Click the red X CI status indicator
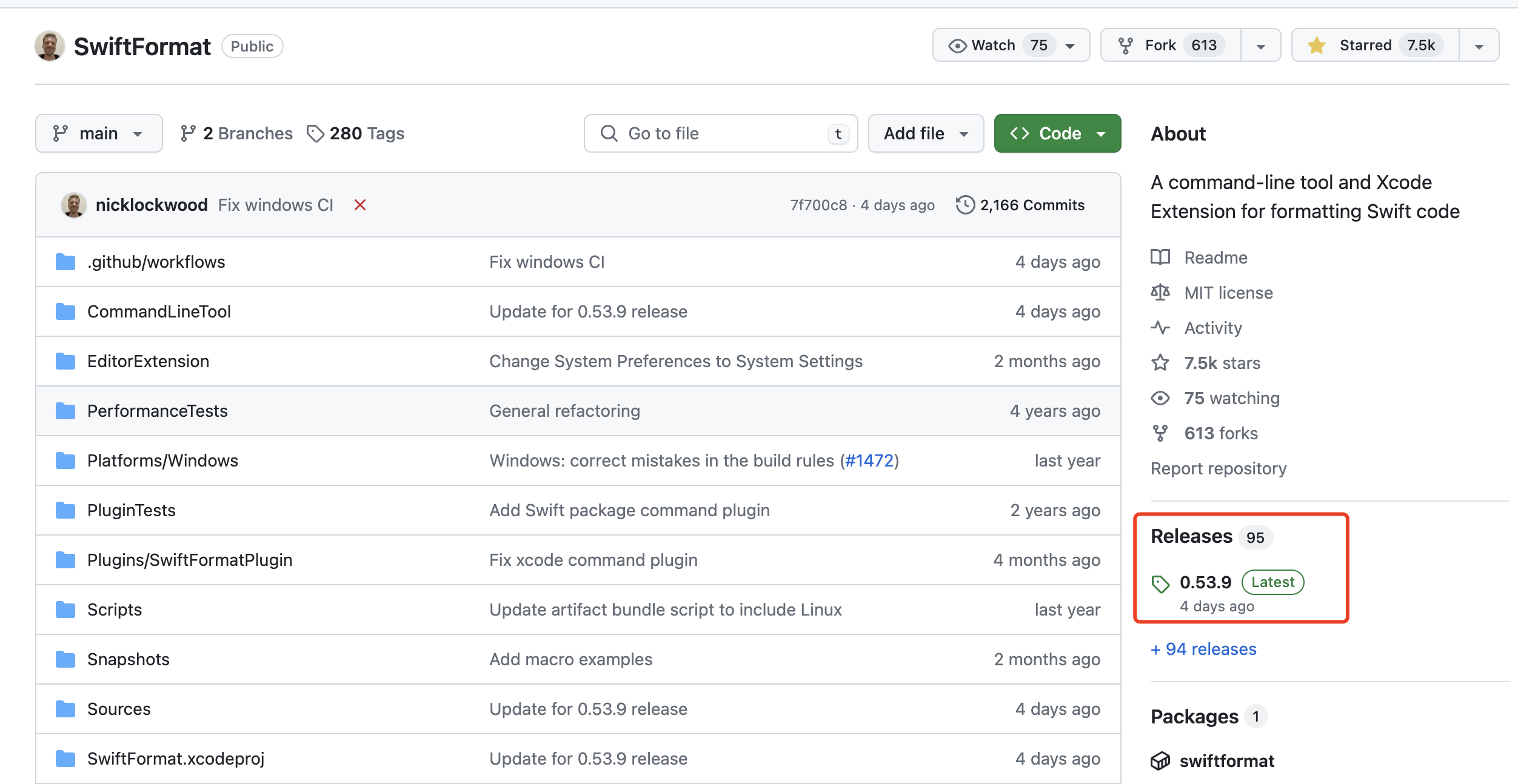This screenshot has height=784, width=1518. click(360, 205)
